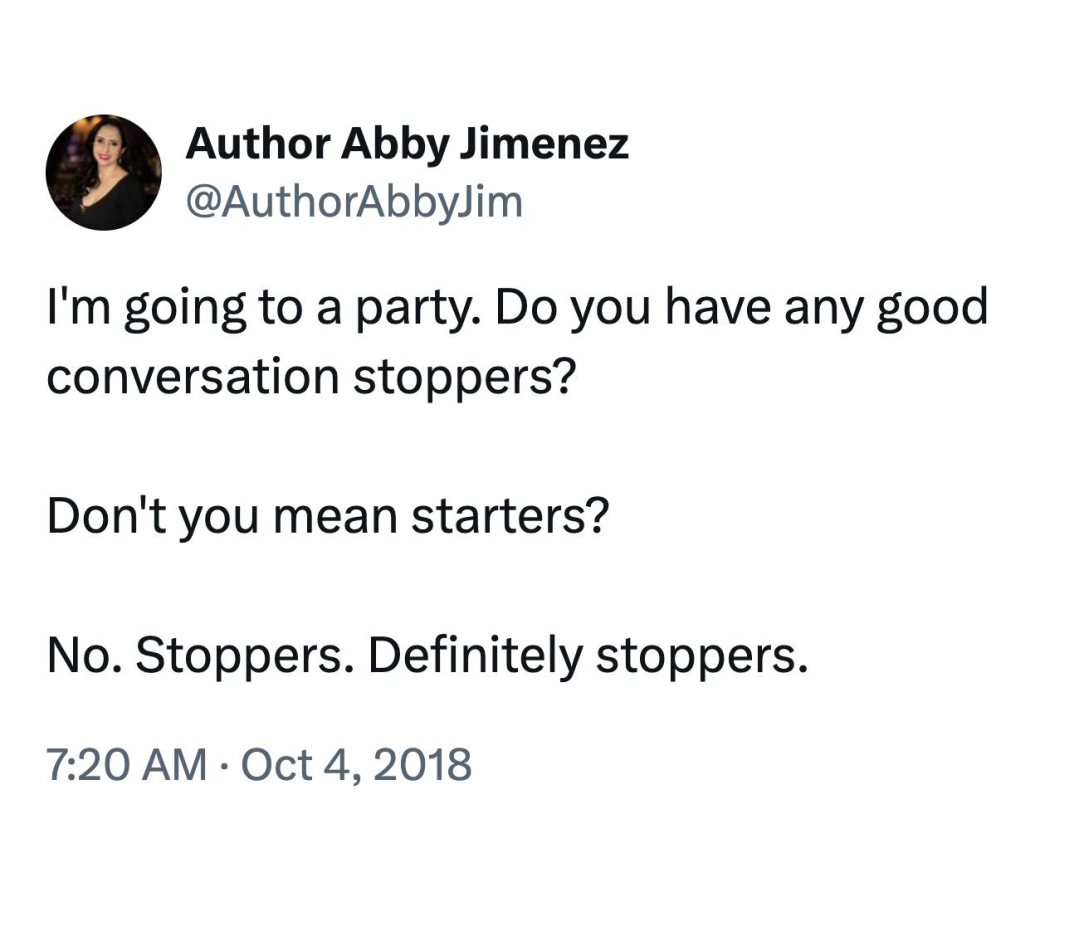
Task: Click the display name Author Abby Jimenez
Action: 407,145
